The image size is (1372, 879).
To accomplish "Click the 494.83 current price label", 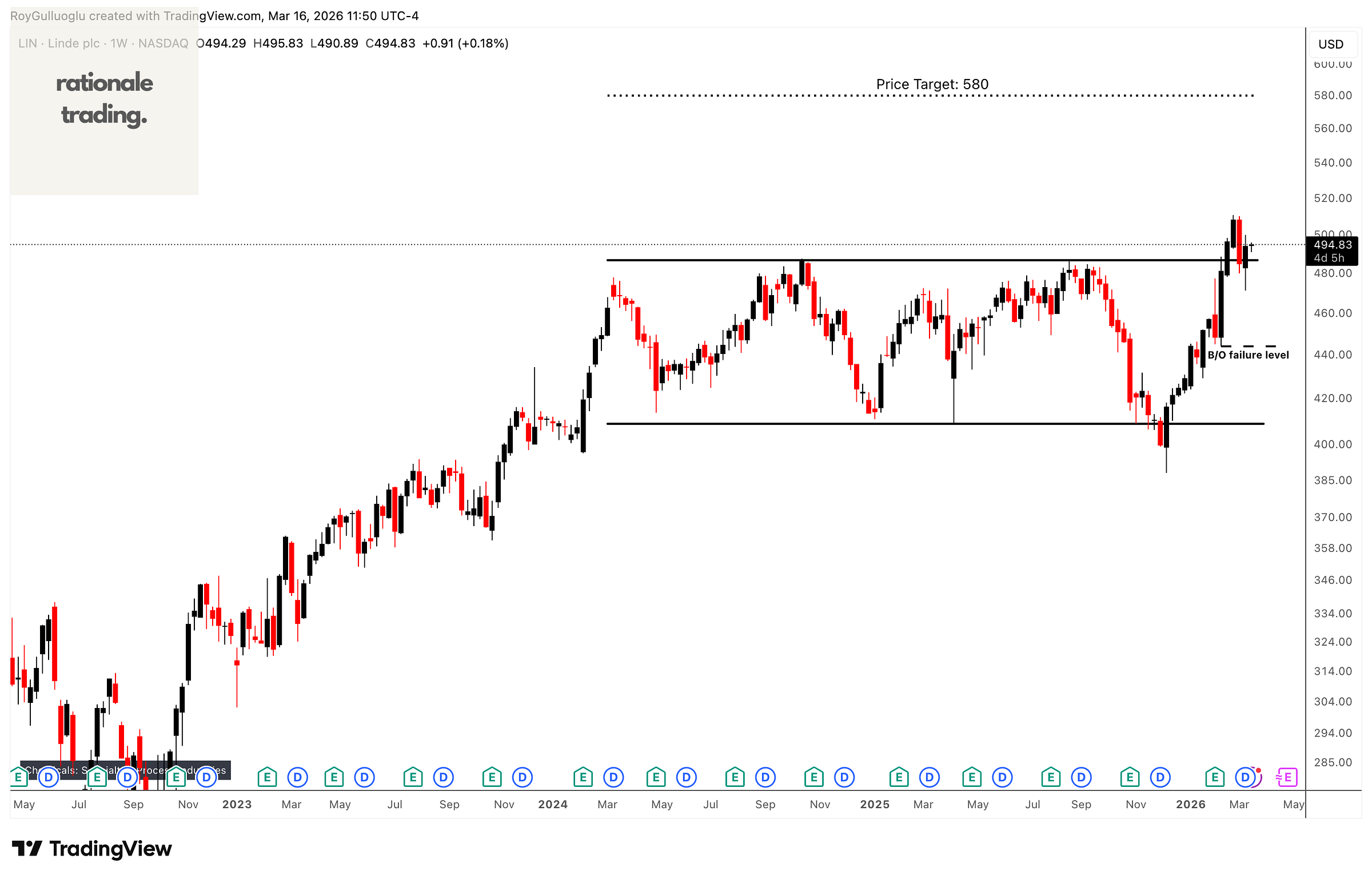I will (1332, 245).
